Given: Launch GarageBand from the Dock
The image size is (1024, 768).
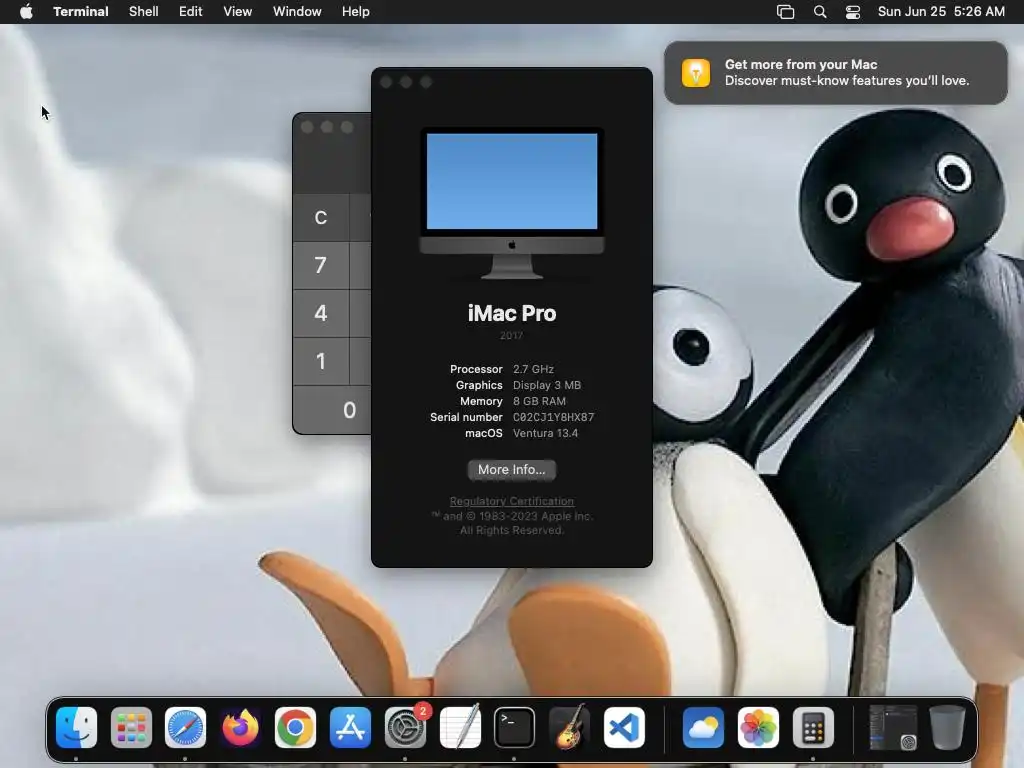Looking at the screenshot, I should pyautogui.click(x=569, y=727).
